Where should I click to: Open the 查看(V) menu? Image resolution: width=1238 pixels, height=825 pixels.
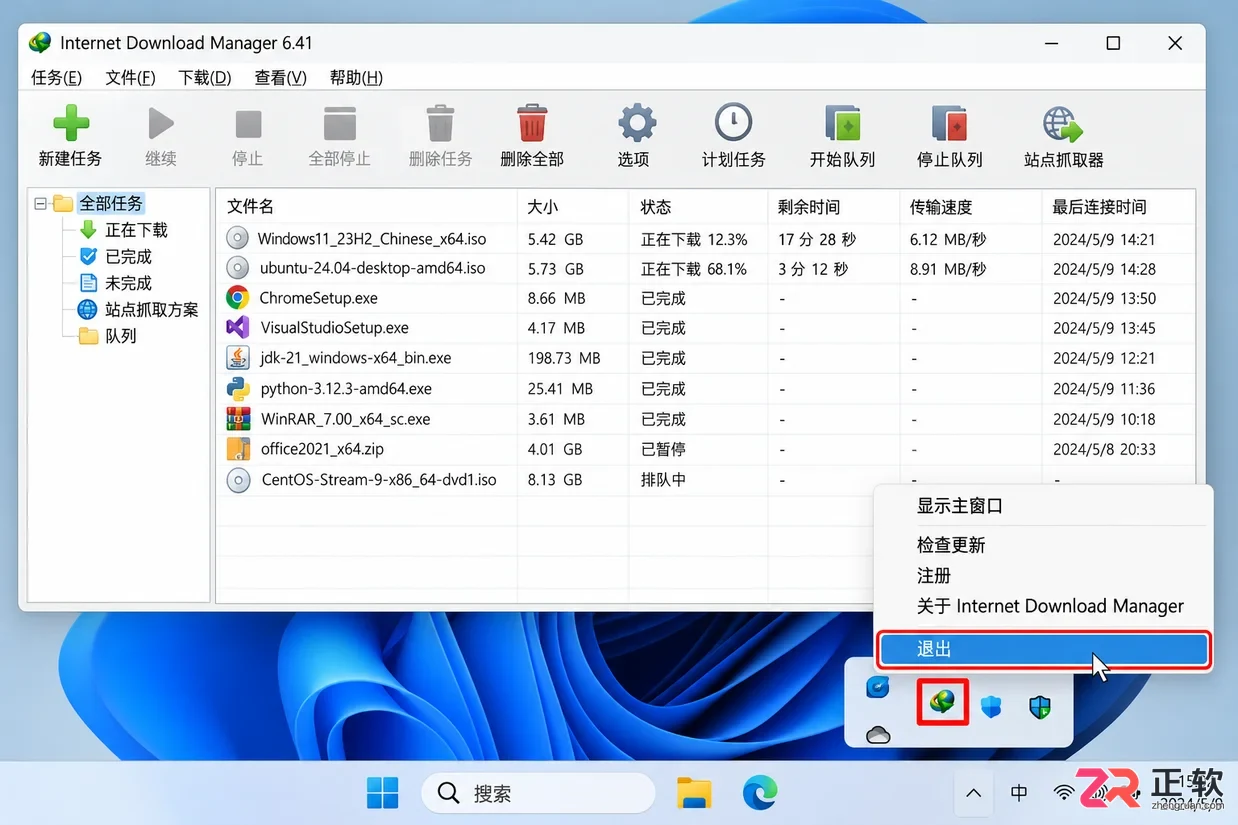pos(281,78)
